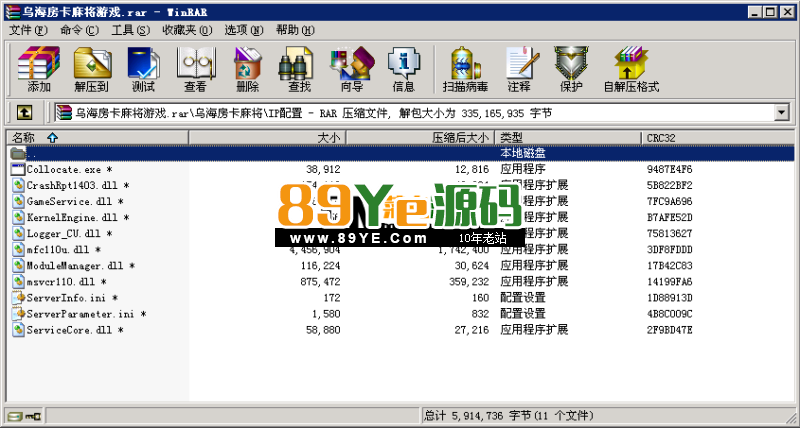This screenshot has height=428, width=800.
Task: Show archive 信息 (Info) icon
Action: (x=403, y=68)
